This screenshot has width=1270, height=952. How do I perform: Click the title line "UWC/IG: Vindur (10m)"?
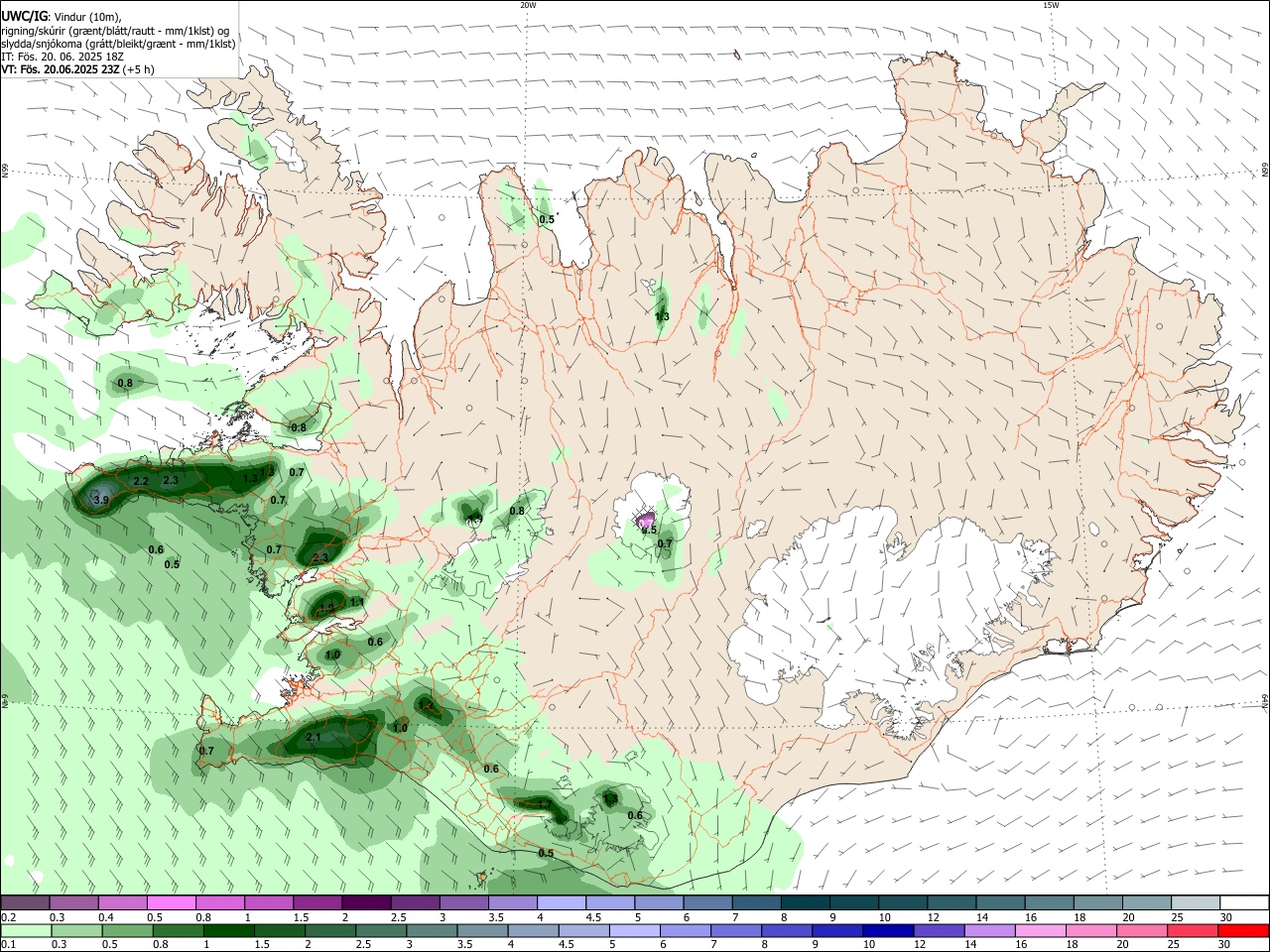click(x=62, y=17)
